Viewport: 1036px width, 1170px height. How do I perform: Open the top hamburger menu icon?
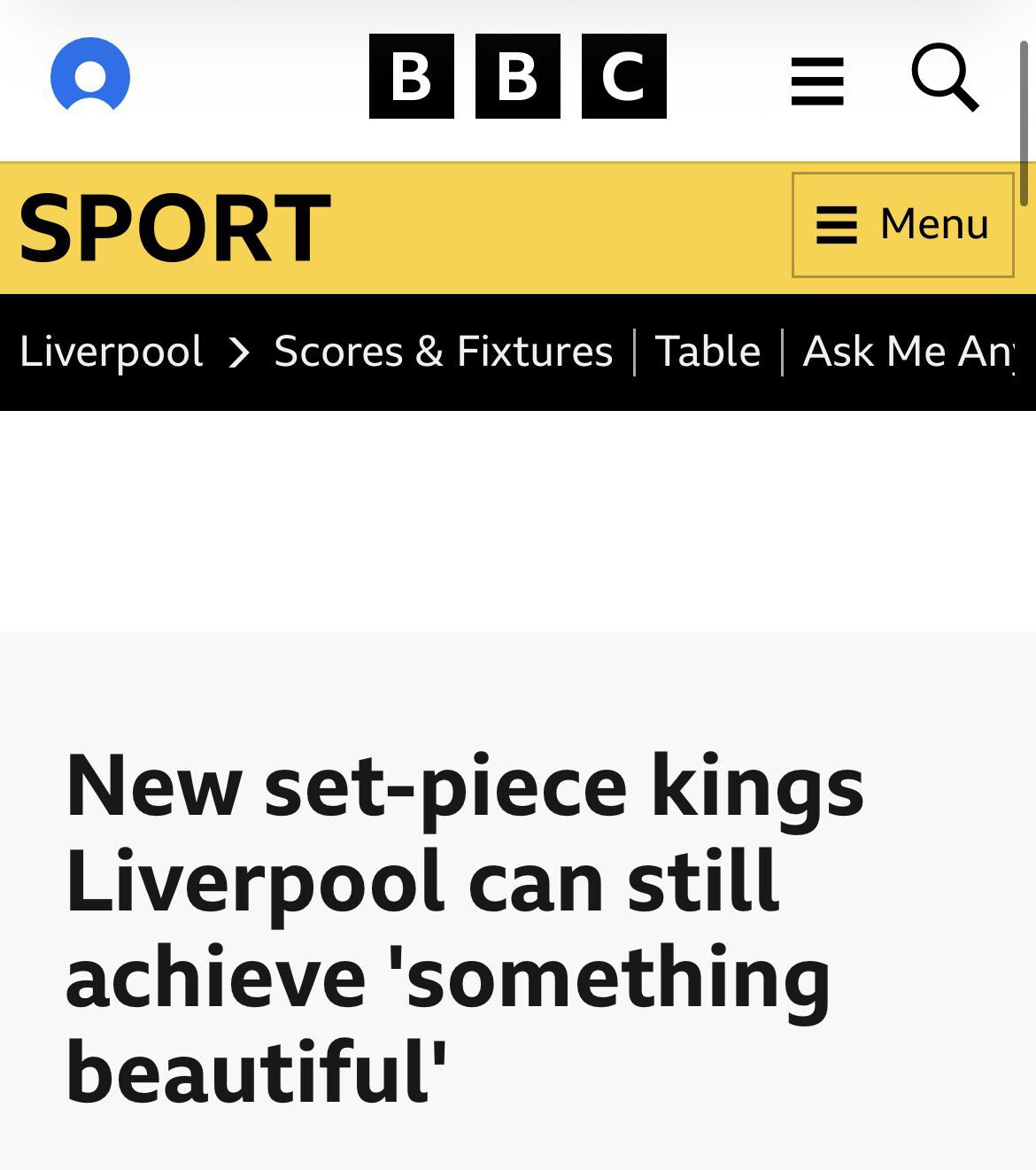pos(816,81)
